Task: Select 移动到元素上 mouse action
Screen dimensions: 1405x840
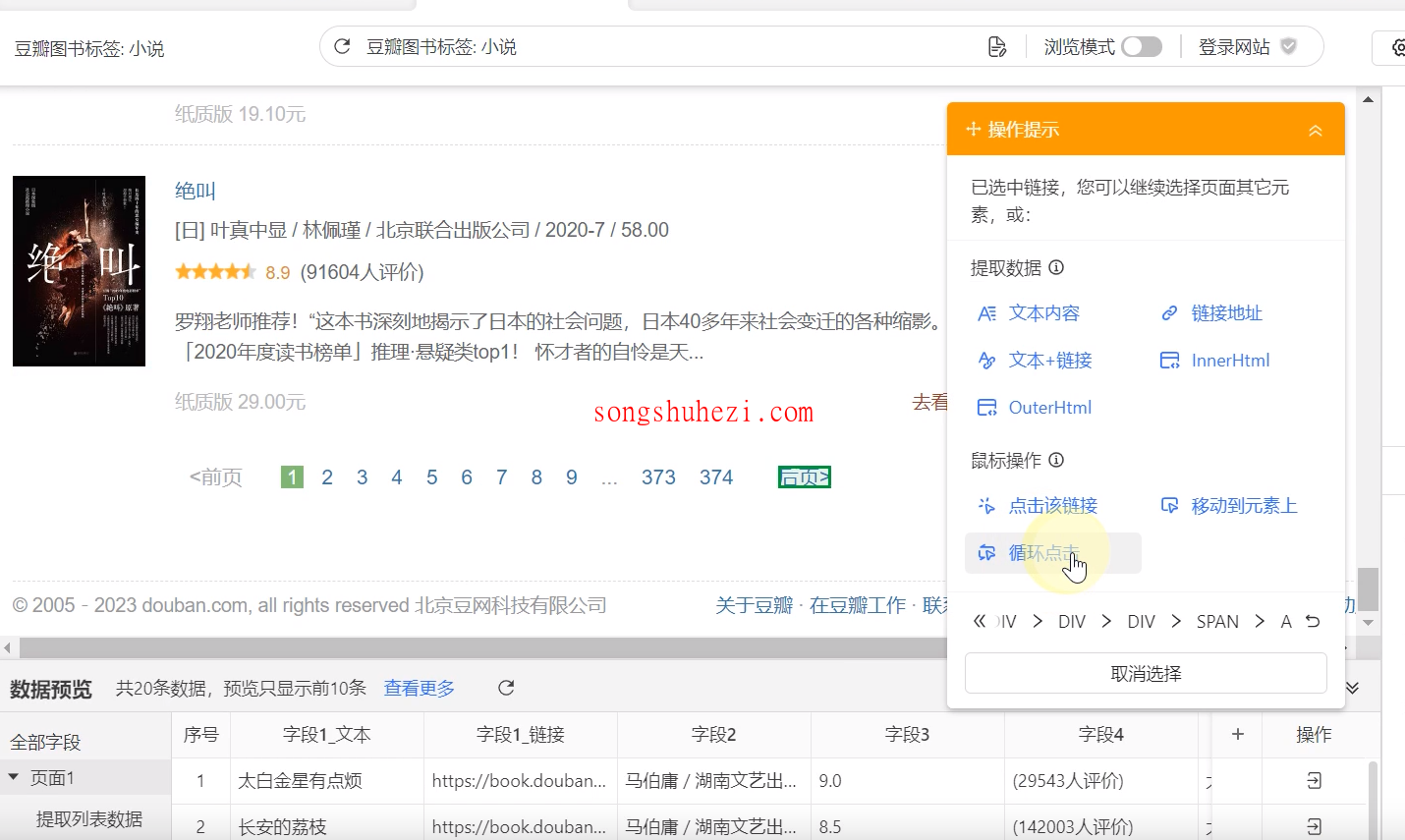Action: point(1229,506)
